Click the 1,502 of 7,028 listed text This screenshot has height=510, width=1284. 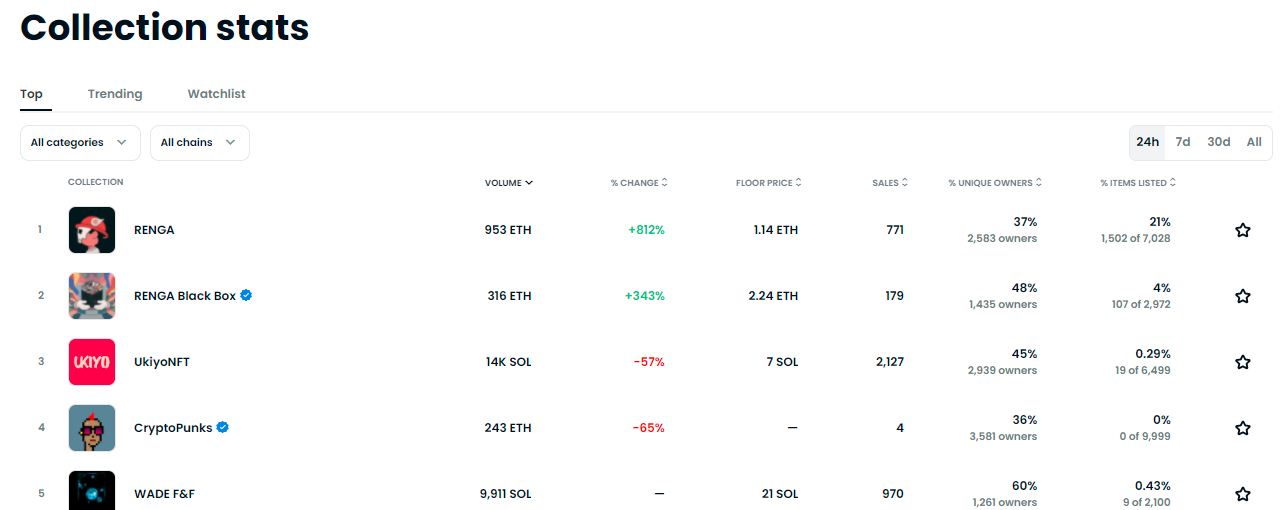[1135, 239]
